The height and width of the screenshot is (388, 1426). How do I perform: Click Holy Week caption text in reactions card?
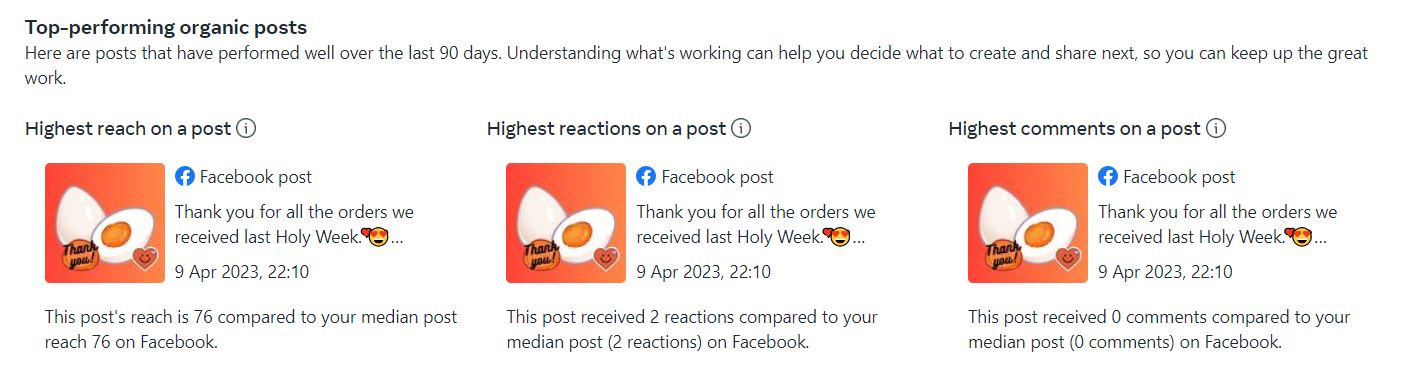point(756,224)
